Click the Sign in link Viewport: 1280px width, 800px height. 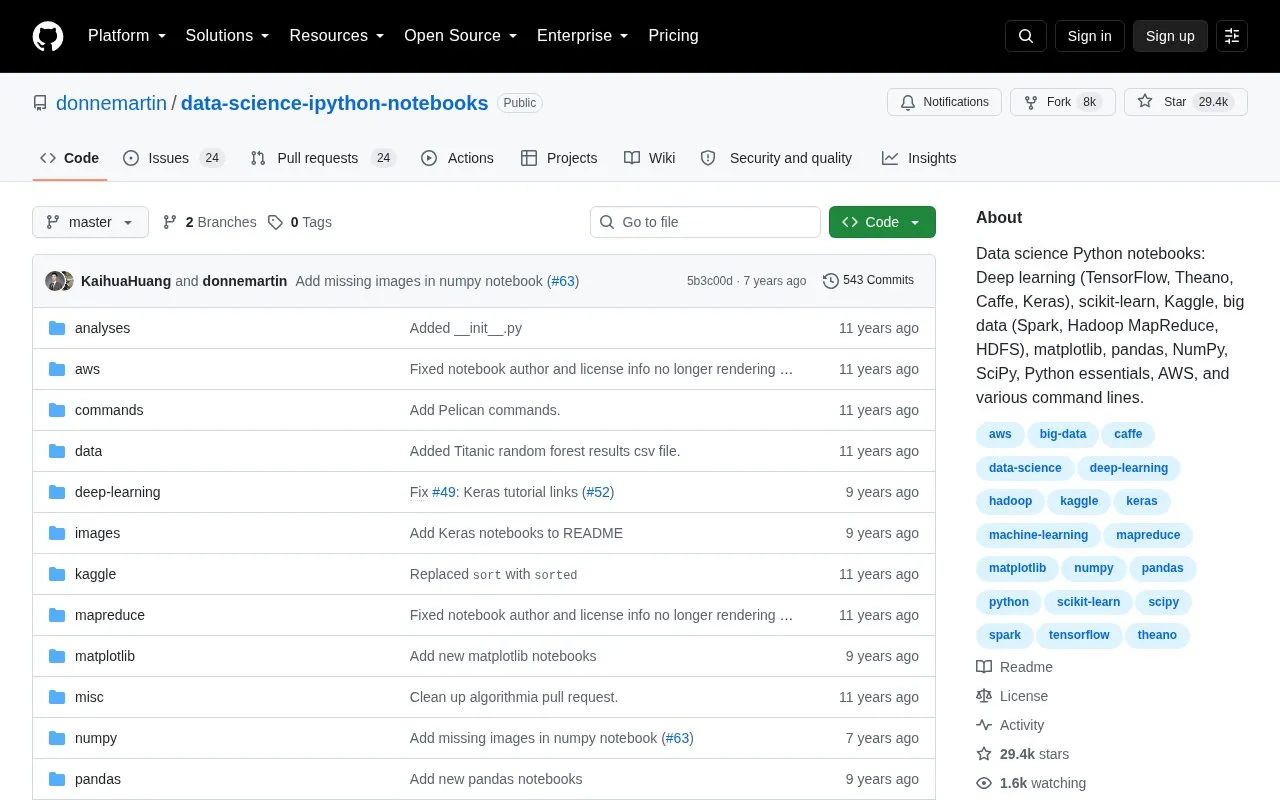(x=1089, y=36)
